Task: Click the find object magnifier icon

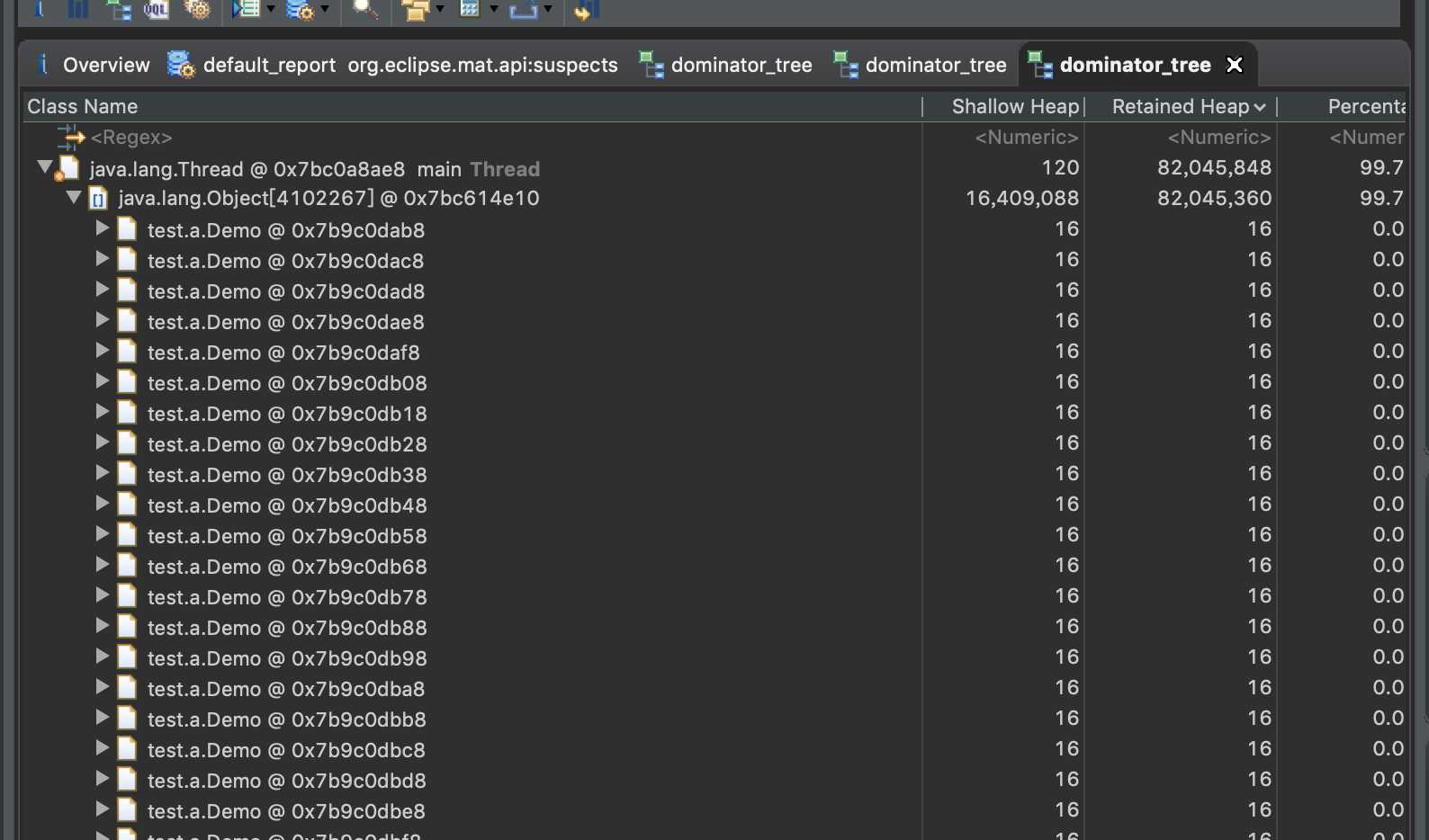Action: pos(364,9)
